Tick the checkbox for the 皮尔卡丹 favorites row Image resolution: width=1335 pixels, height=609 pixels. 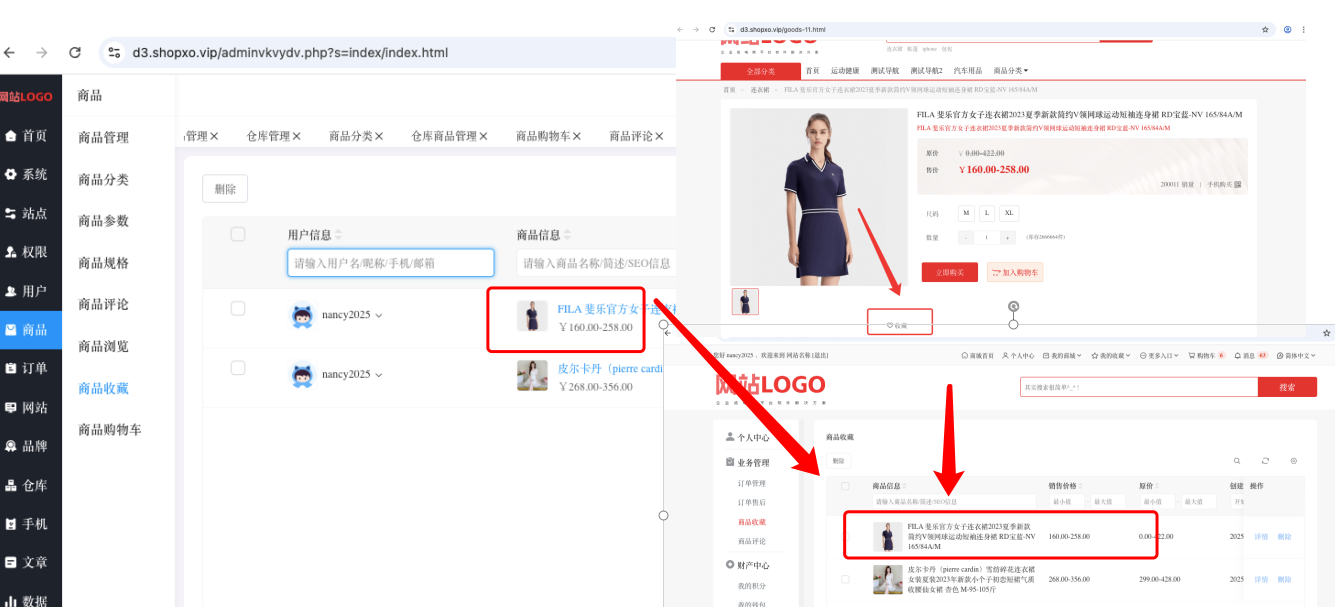[845, 579]
